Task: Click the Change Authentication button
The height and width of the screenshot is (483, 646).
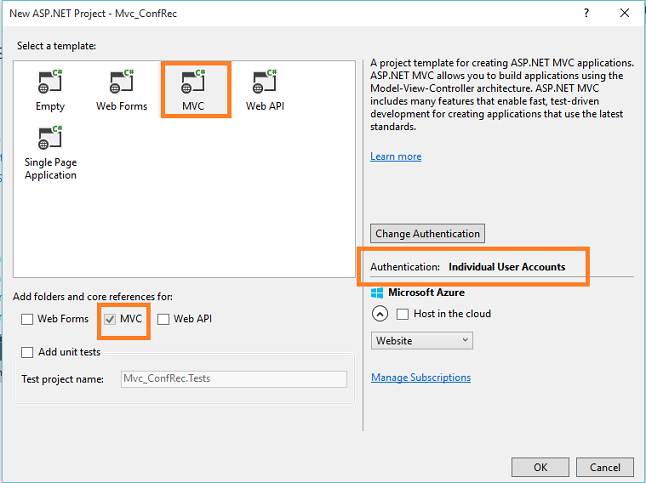Action: point(427,234)
